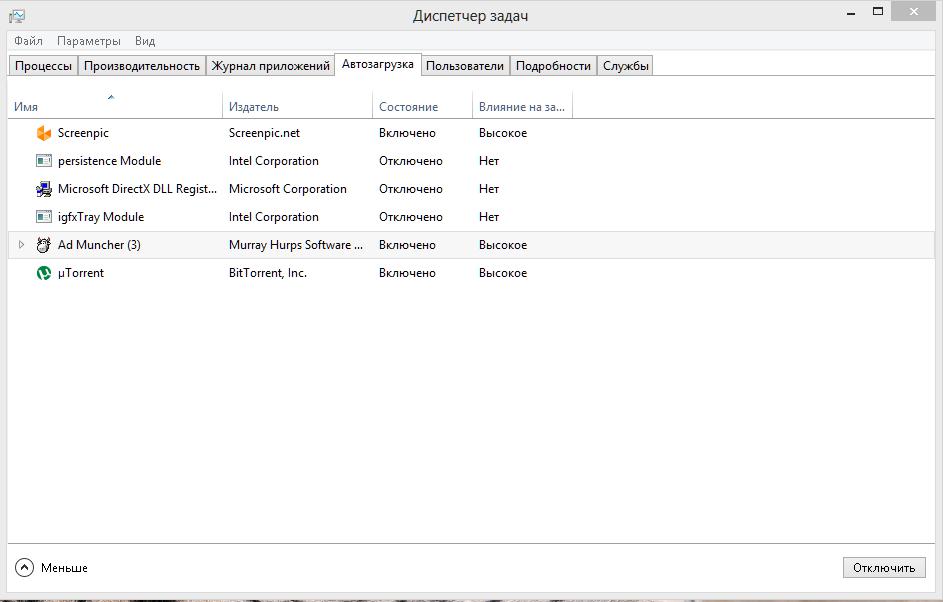The image size is (943, 602).
Task: Collapse view with the Меньше arrow icon
Action: (x=24, y=568)
